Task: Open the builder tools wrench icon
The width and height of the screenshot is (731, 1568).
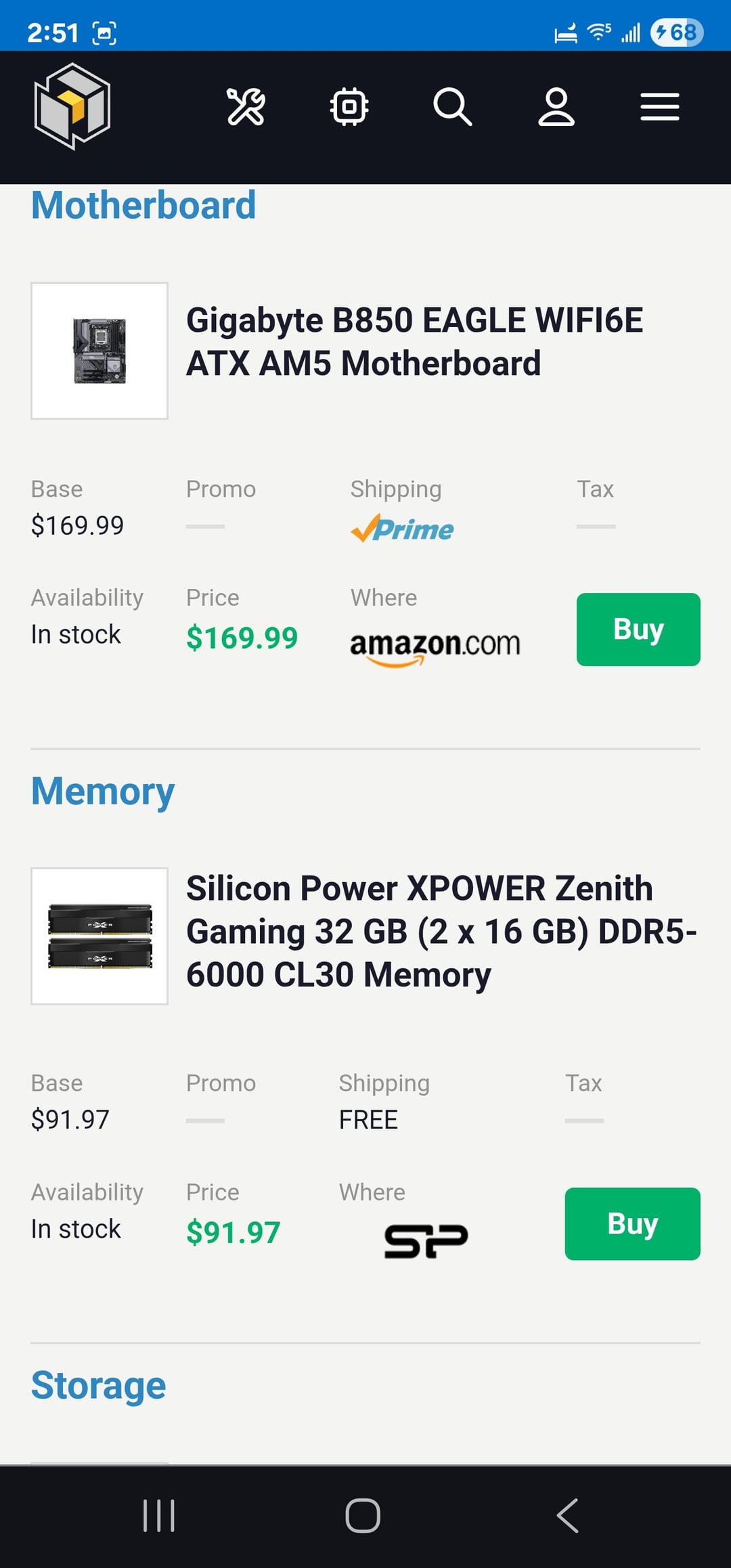Action: (x=246, y=107)
